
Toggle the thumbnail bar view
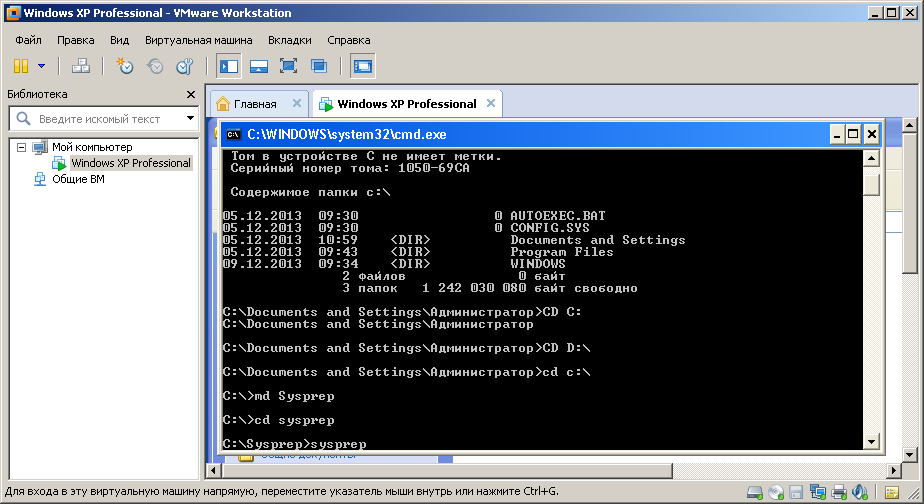(x=259, y=66)
